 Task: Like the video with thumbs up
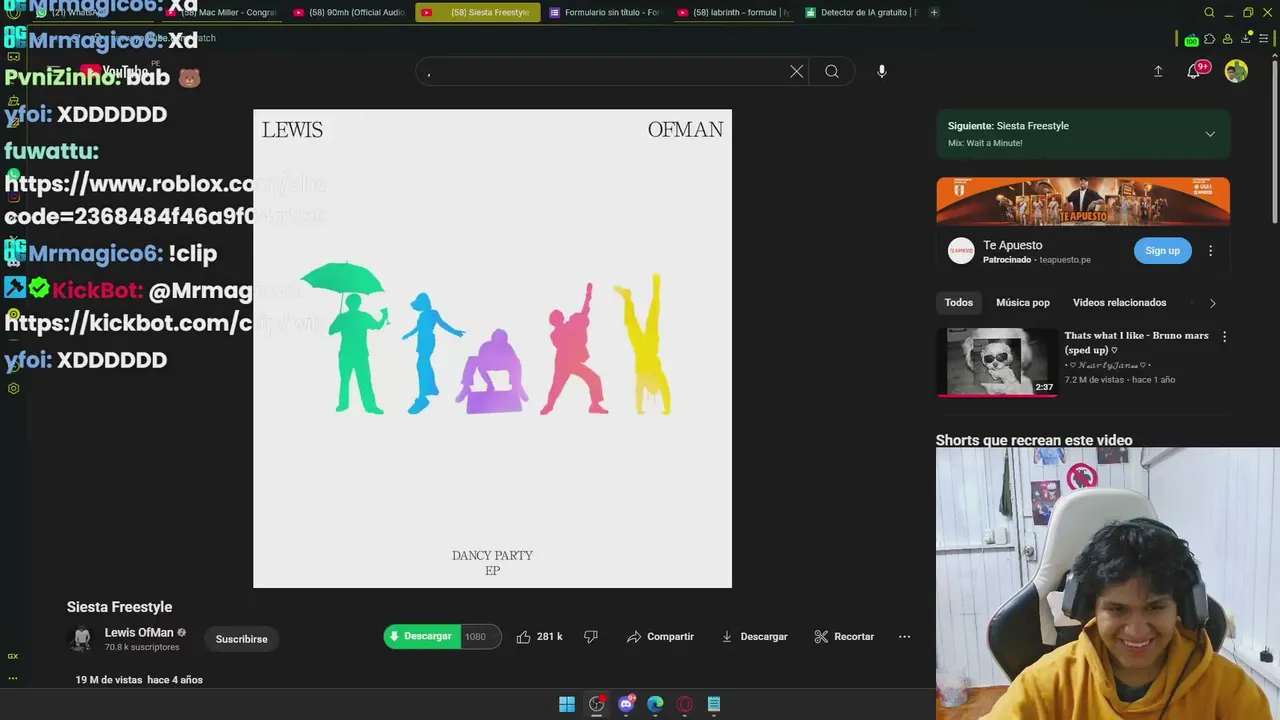[x=539, y=637]
